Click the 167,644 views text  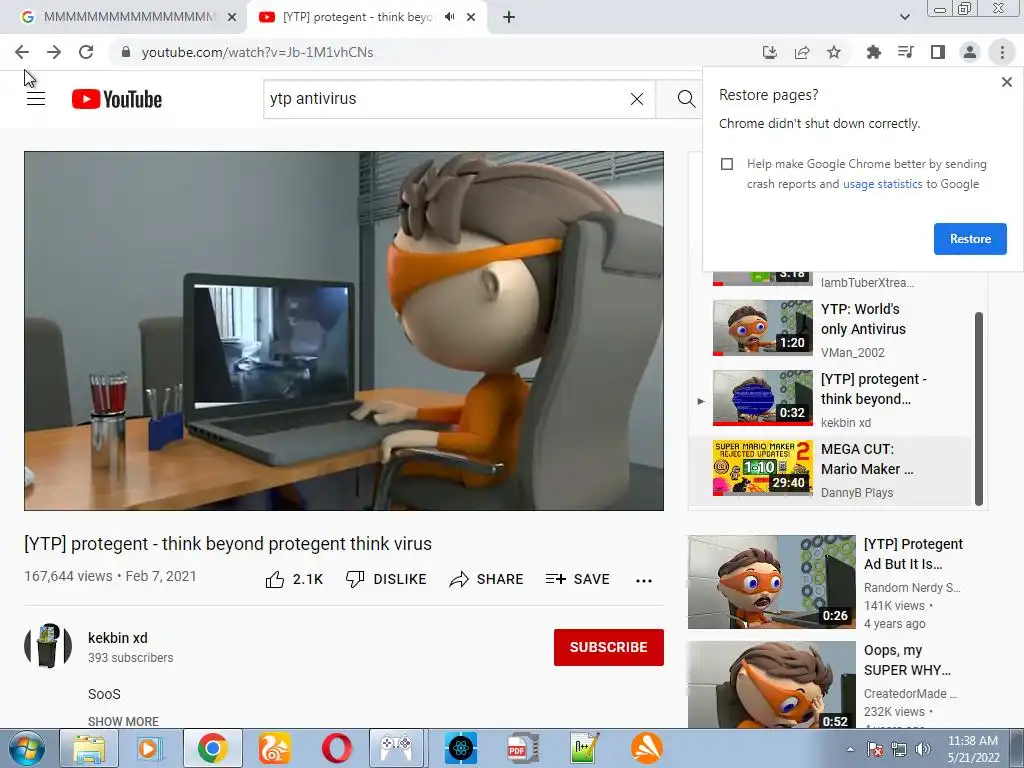point(68,576)
